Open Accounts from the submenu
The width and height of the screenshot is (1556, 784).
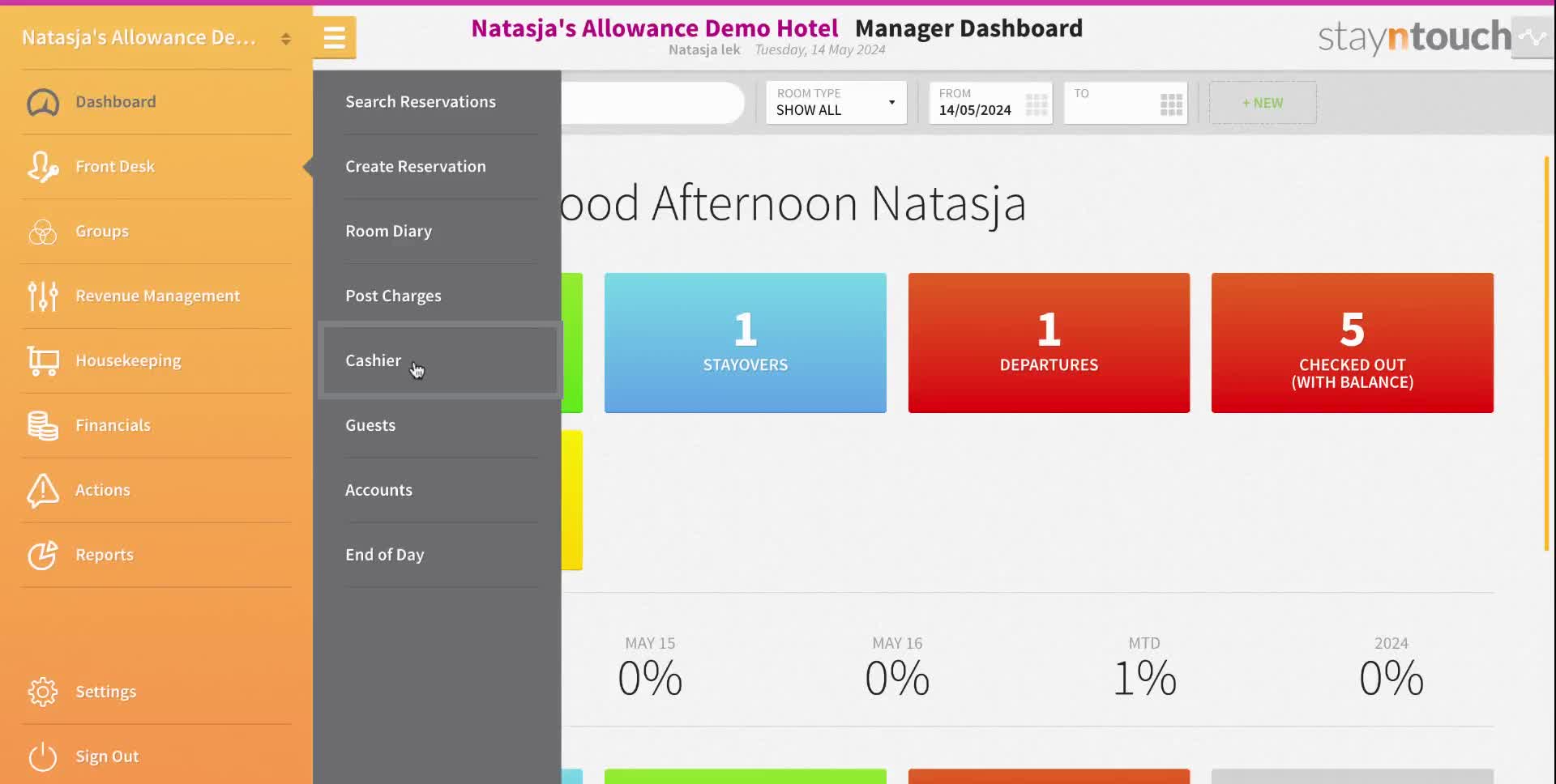click(379, 490)
